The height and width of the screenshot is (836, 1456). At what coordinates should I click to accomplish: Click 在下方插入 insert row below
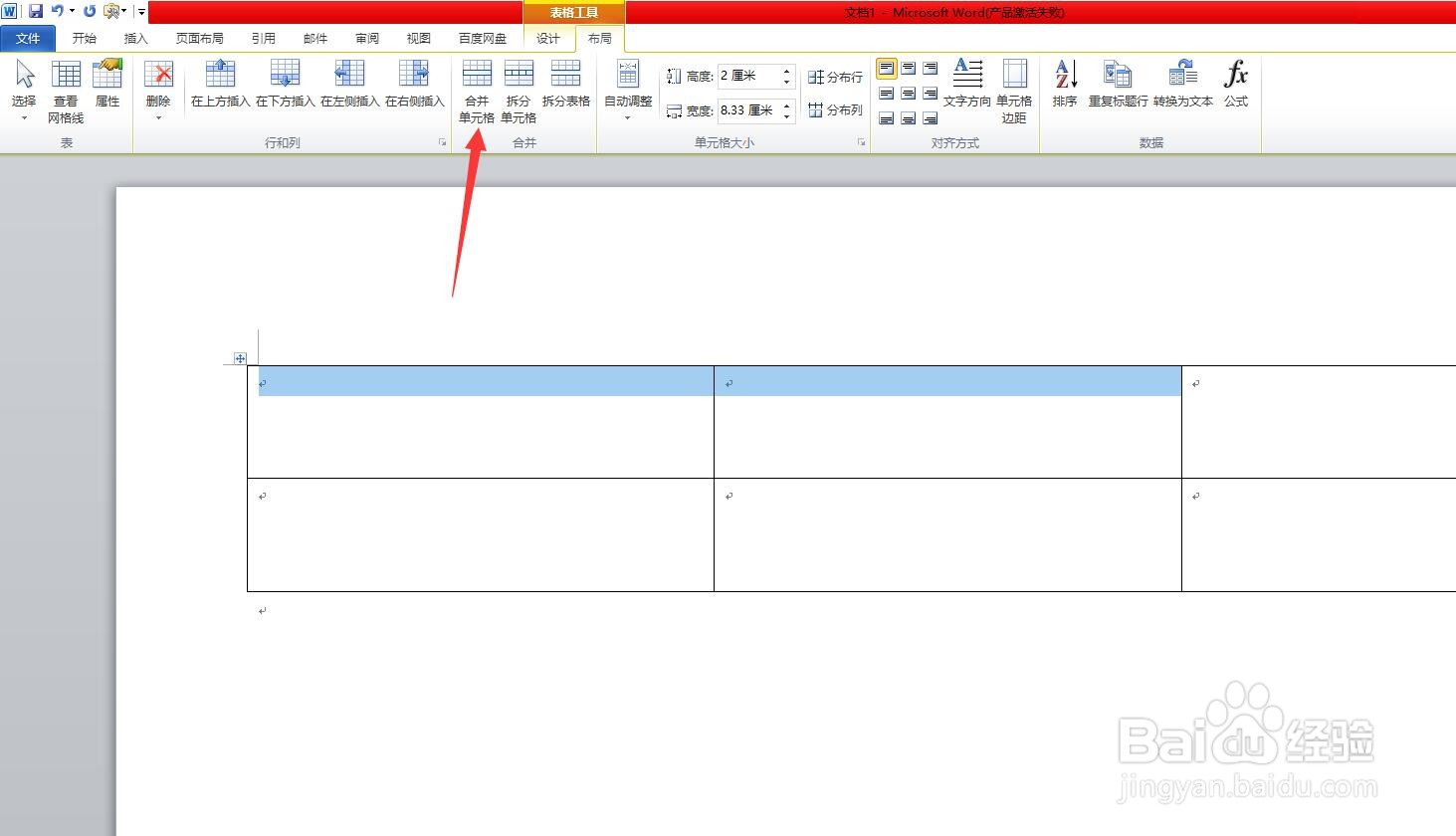285,84
